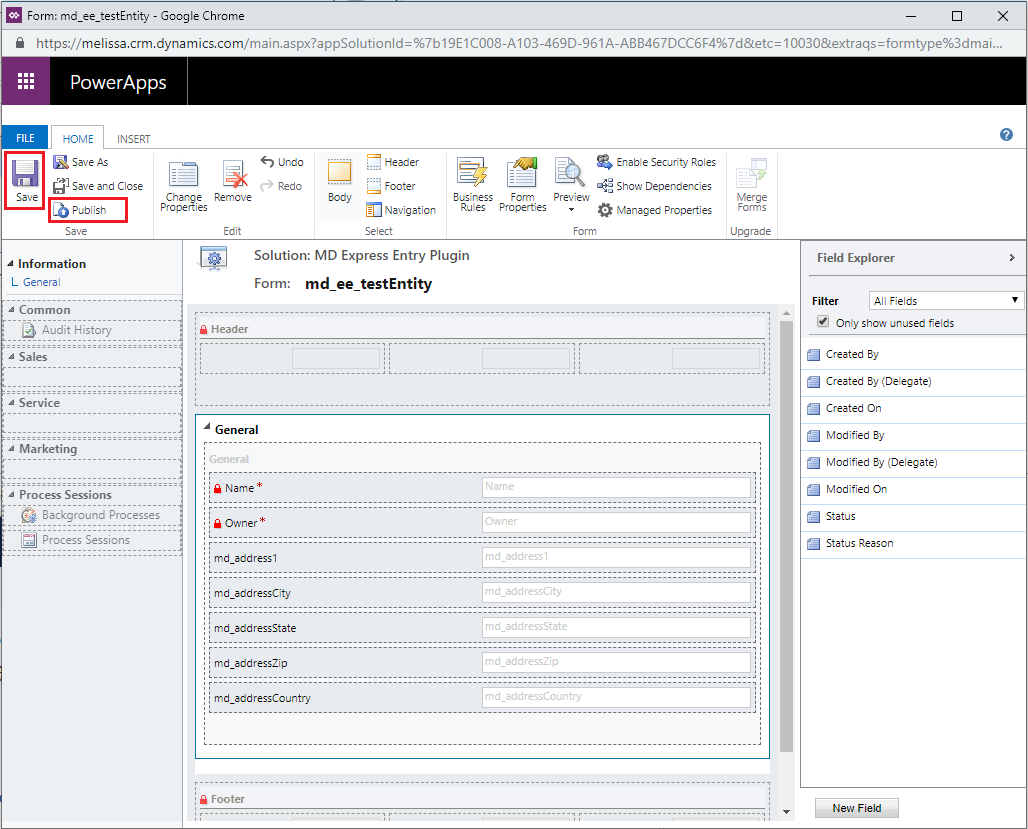Expand the Preview dropdown menu

click(571, 209)
